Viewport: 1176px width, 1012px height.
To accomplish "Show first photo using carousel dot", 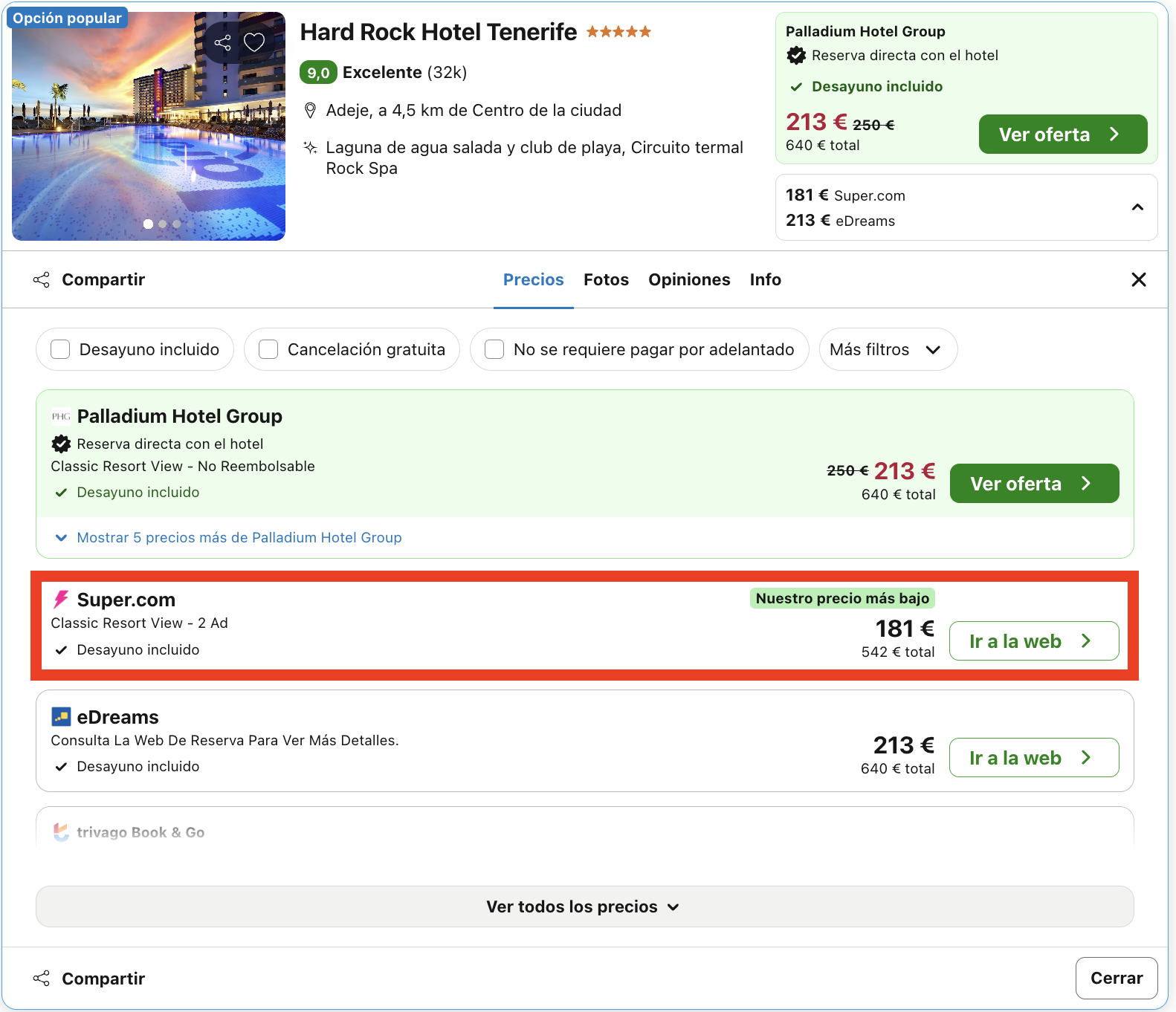I will [x=148, y=224].
